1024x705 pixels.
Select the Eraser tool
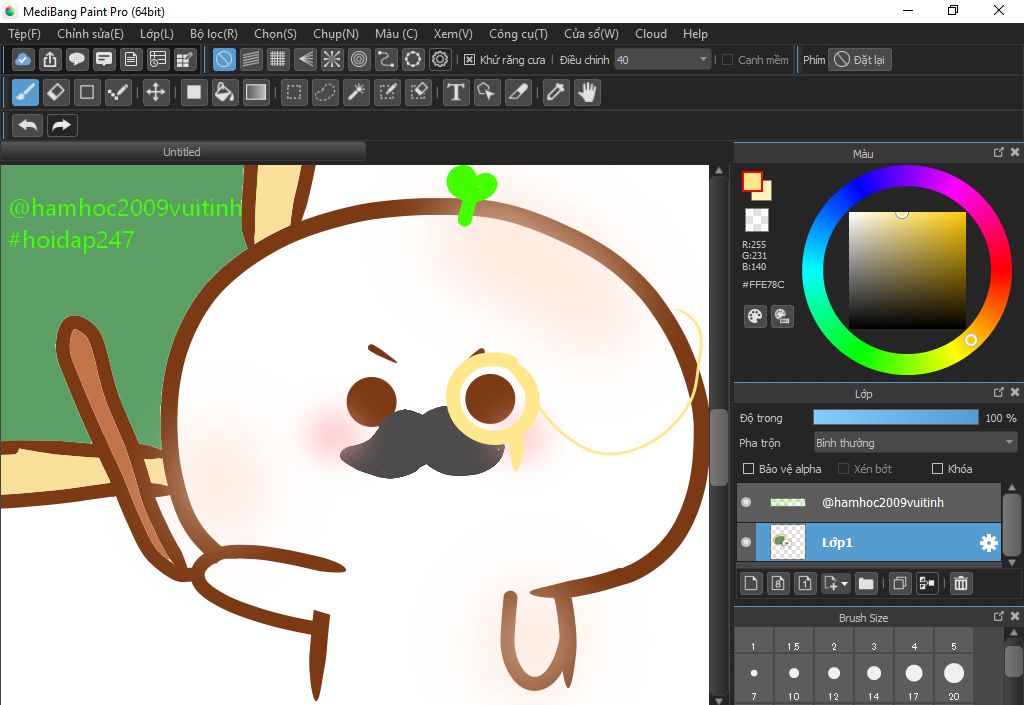pyautogui.click(x=56, y=93)
